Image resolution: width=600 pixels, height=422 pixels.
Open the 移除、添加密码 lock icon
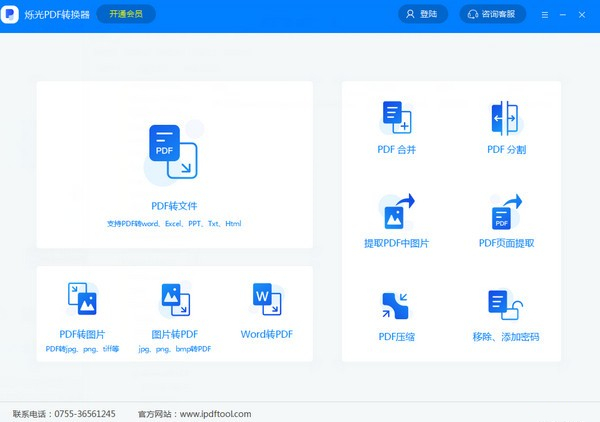tap(506, 305)
